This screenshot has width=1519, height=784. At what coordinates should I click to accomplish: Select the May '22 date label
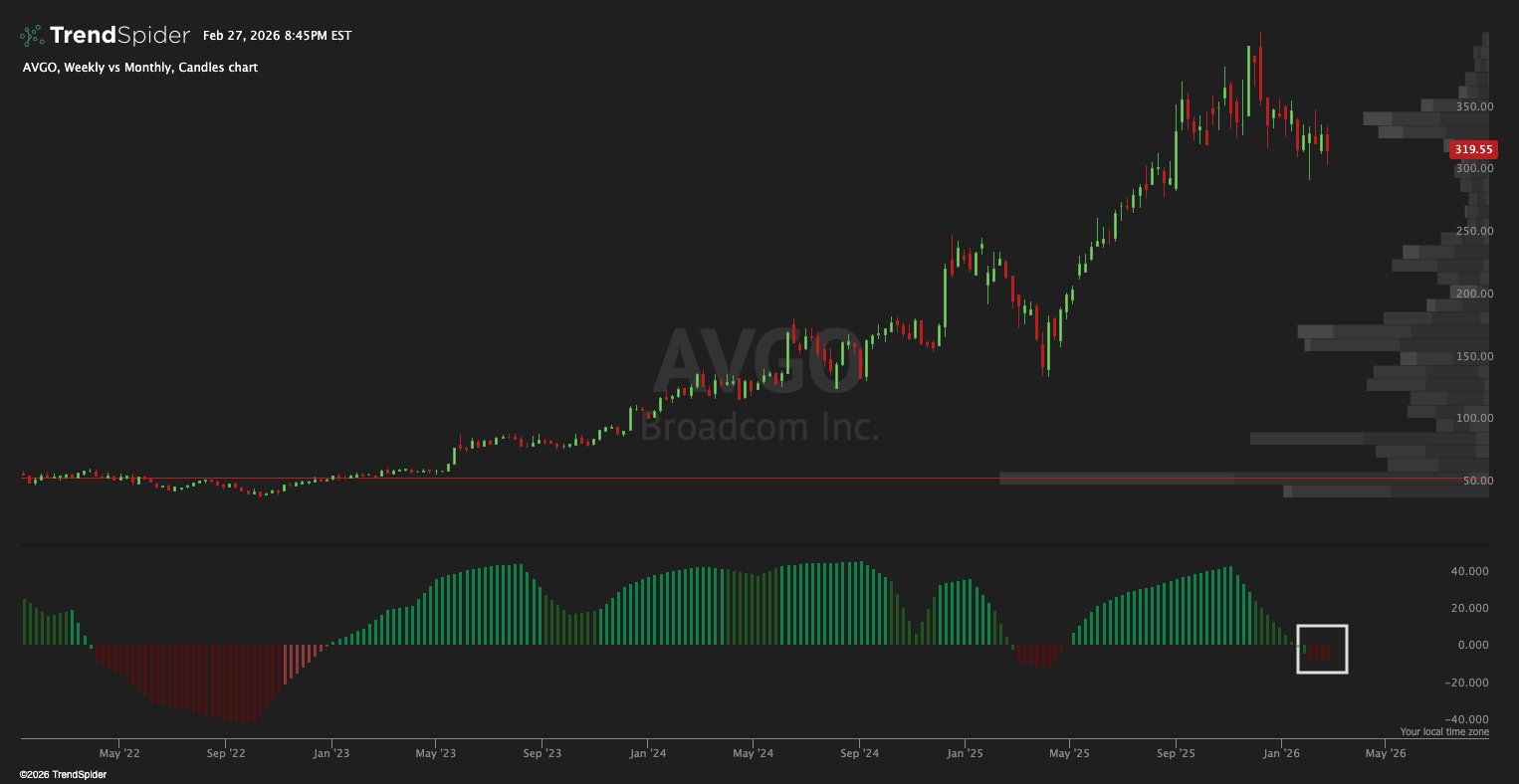click(x=117, y=754)
